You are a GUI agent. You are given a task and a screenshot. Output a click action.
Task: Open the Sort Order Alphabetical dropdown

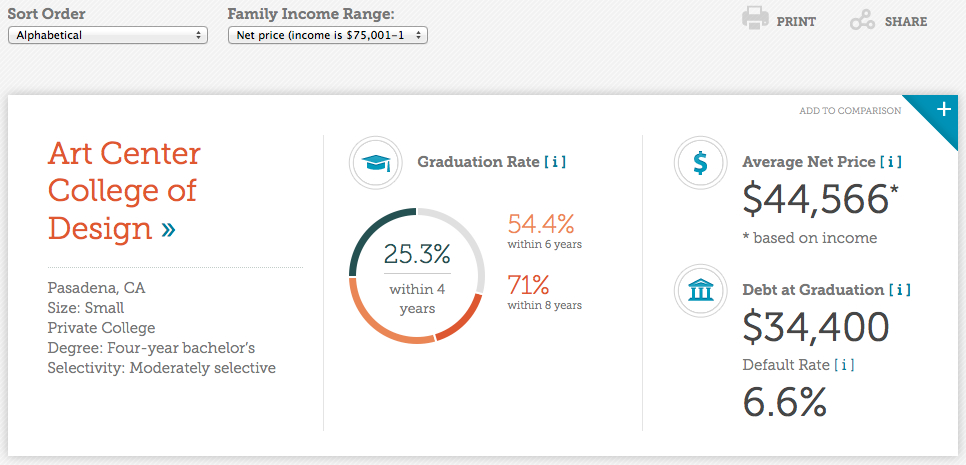point(108,35)
